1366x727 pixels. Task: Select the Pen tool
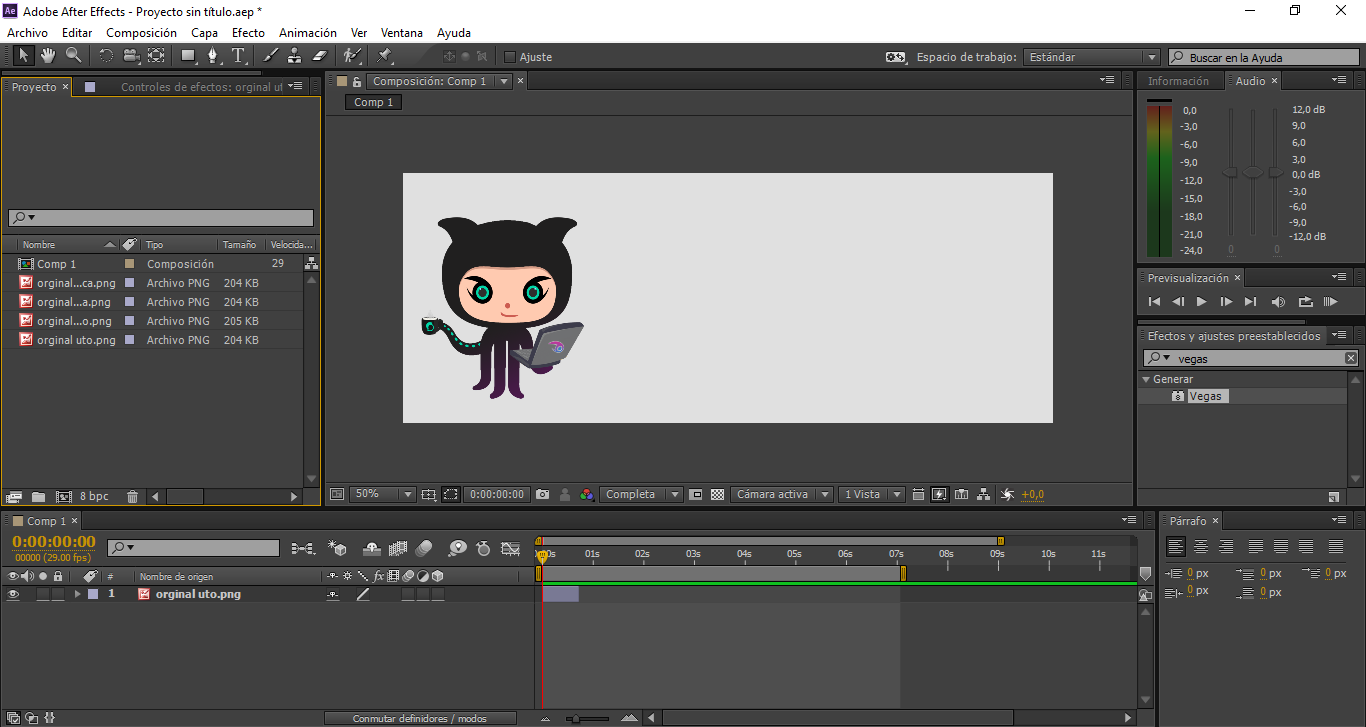pos(213,56)
